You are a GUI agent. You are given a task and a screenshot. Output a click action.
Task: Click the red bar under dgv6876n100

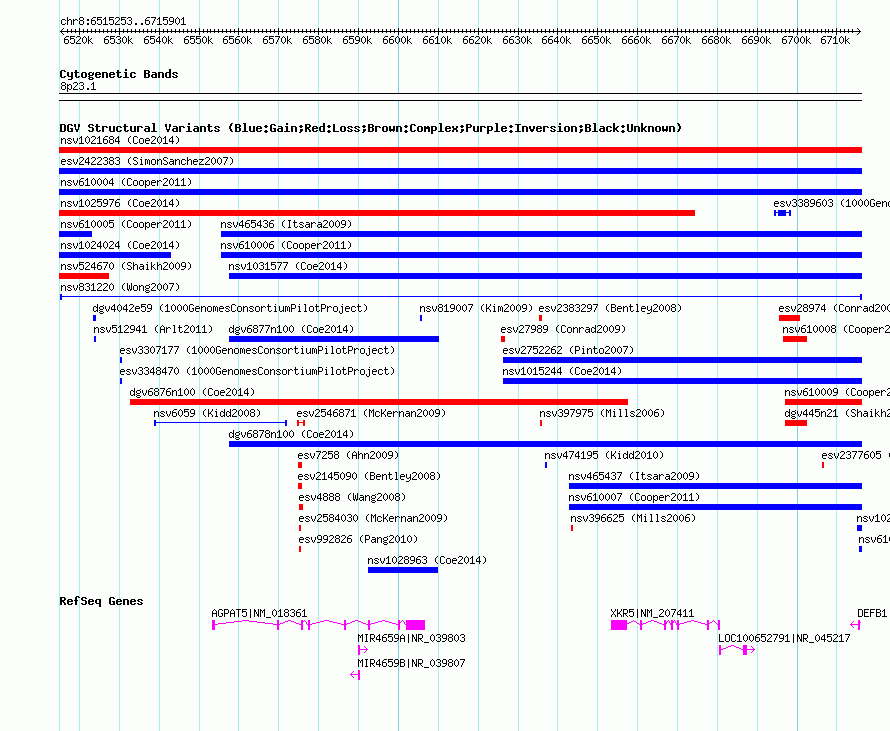pyautogui.click(x=379, y=402)
